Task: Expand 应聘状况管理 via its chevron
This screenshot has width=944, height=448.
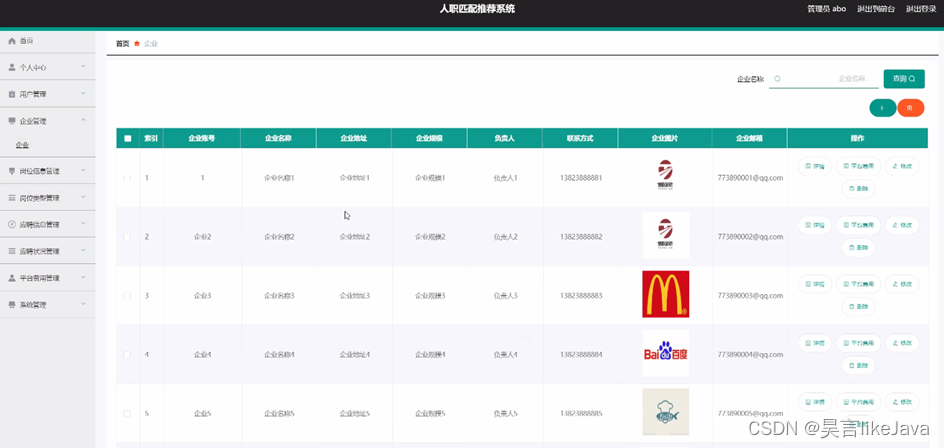Action: [84, 250]
